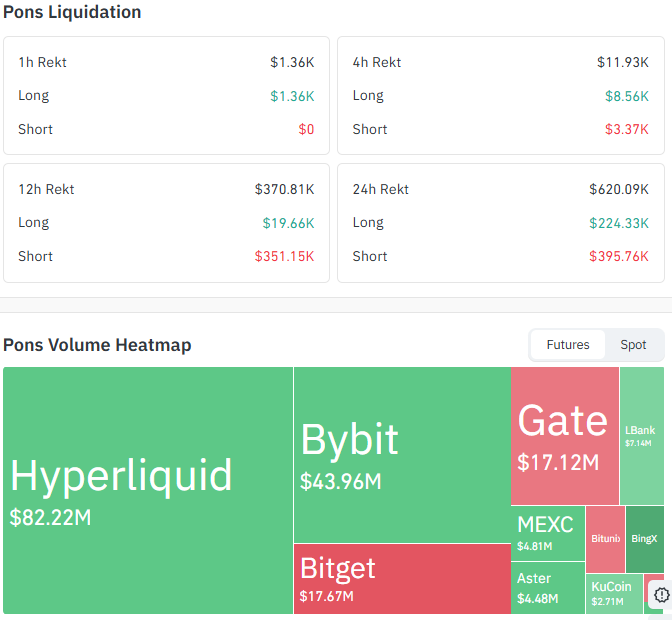Click the $11.93K 4h Rekt total

pyautogui.click(x=623, y=63)
